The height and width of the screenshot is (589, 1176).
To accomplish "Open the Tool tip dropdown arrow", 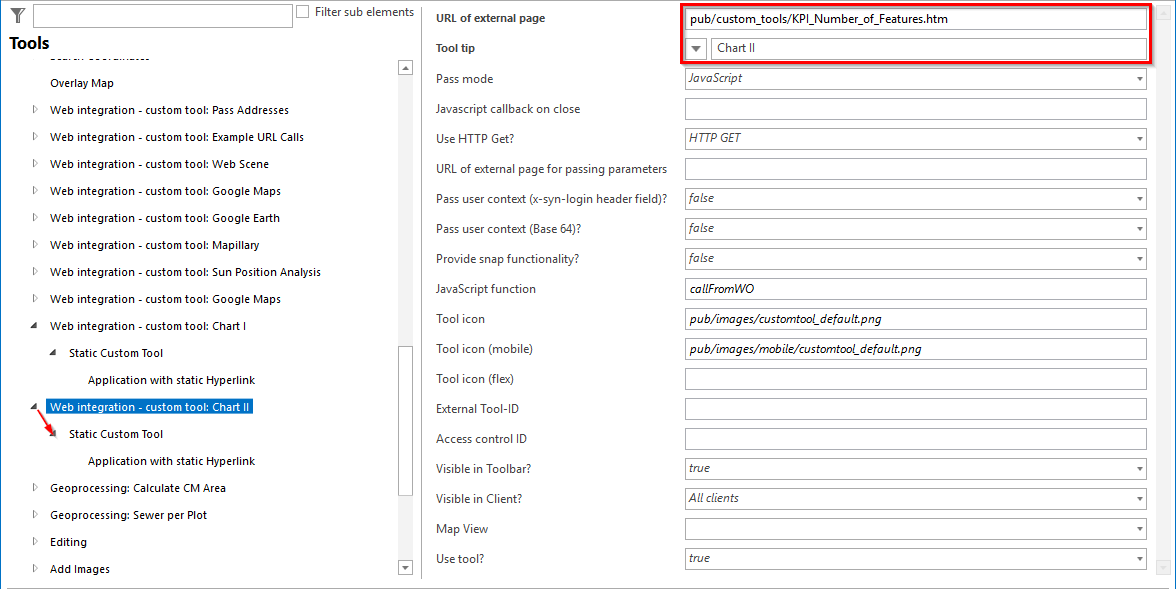I will coord(694,47).
